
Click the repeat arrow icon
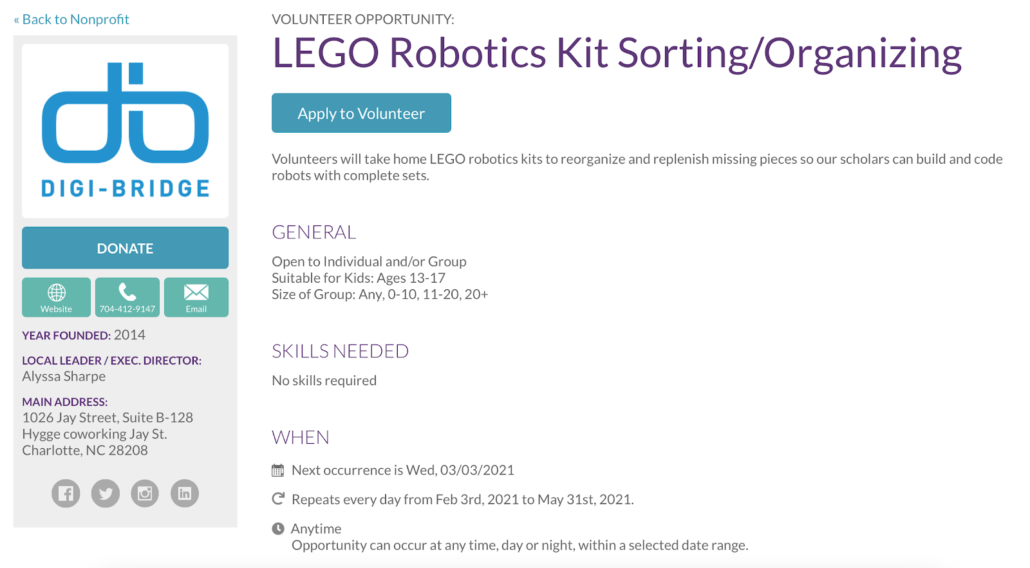pos(278,499)
